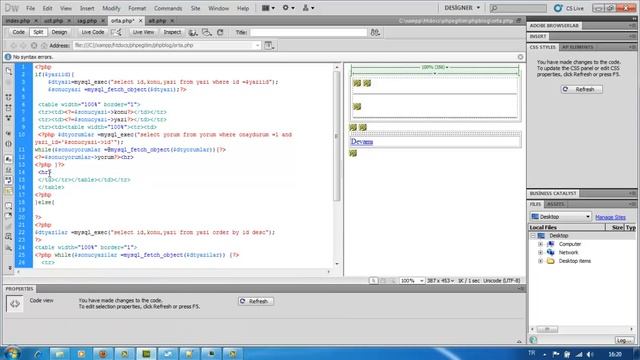Click the Balance Braces coding icon
The width and height of the screenshot is (640, 360).
click(9, 144)
